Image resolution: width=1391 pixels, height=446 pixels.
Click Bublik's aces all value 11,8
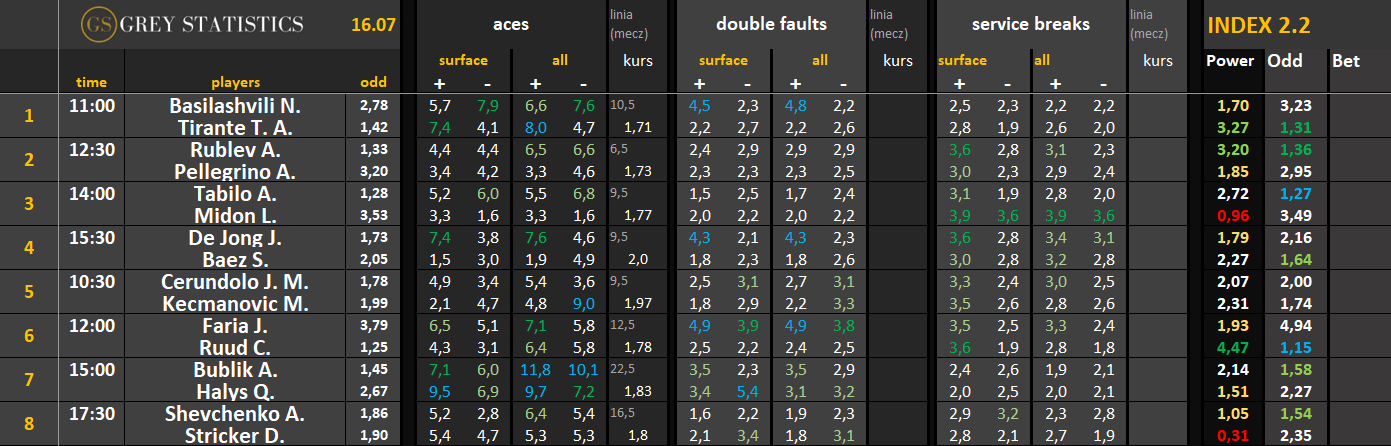pyautogui.click(x=535, y=369)
